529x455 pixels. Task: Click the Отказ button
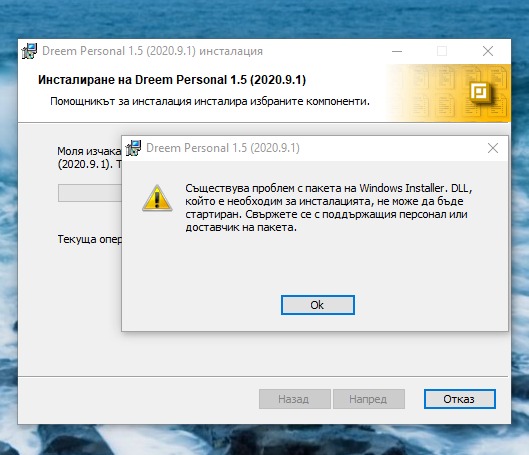coord(460,399)
